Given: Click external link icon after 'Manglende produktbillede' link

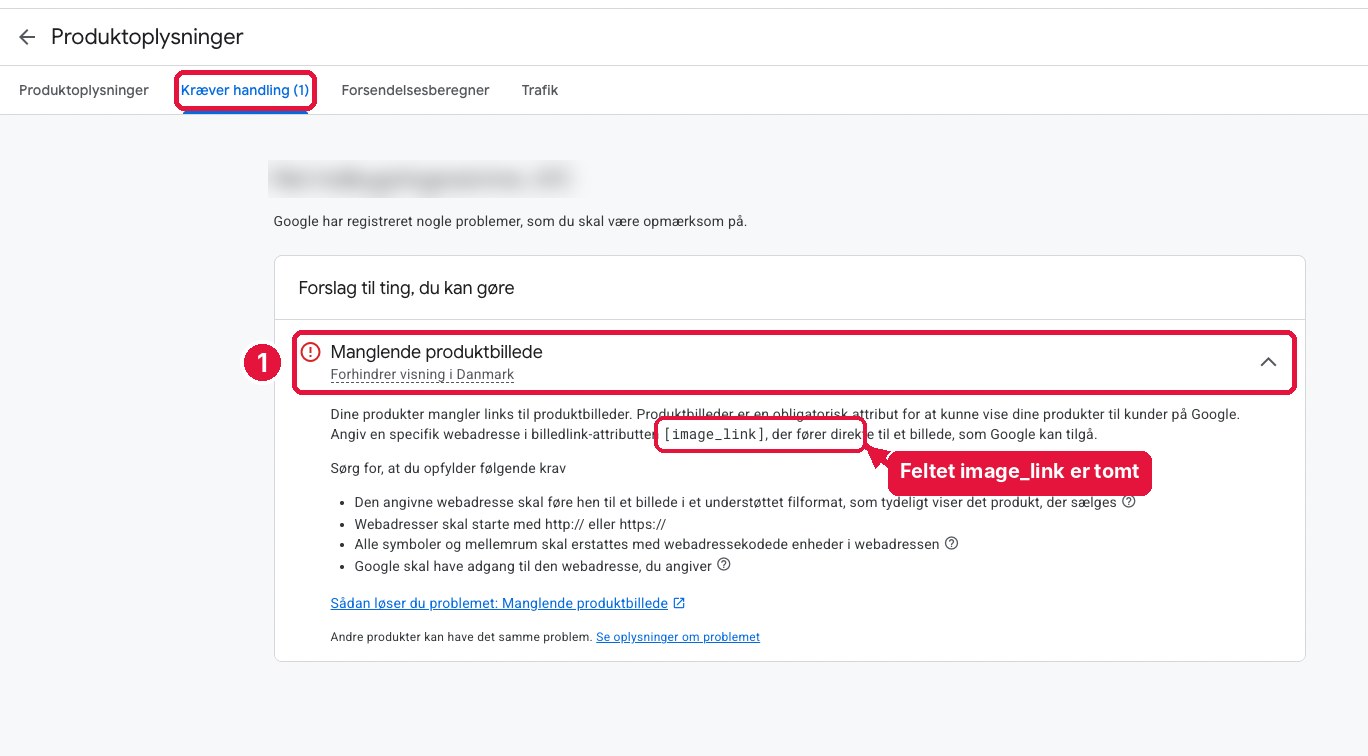Looking at the screenshot, I should coord(679,603).
